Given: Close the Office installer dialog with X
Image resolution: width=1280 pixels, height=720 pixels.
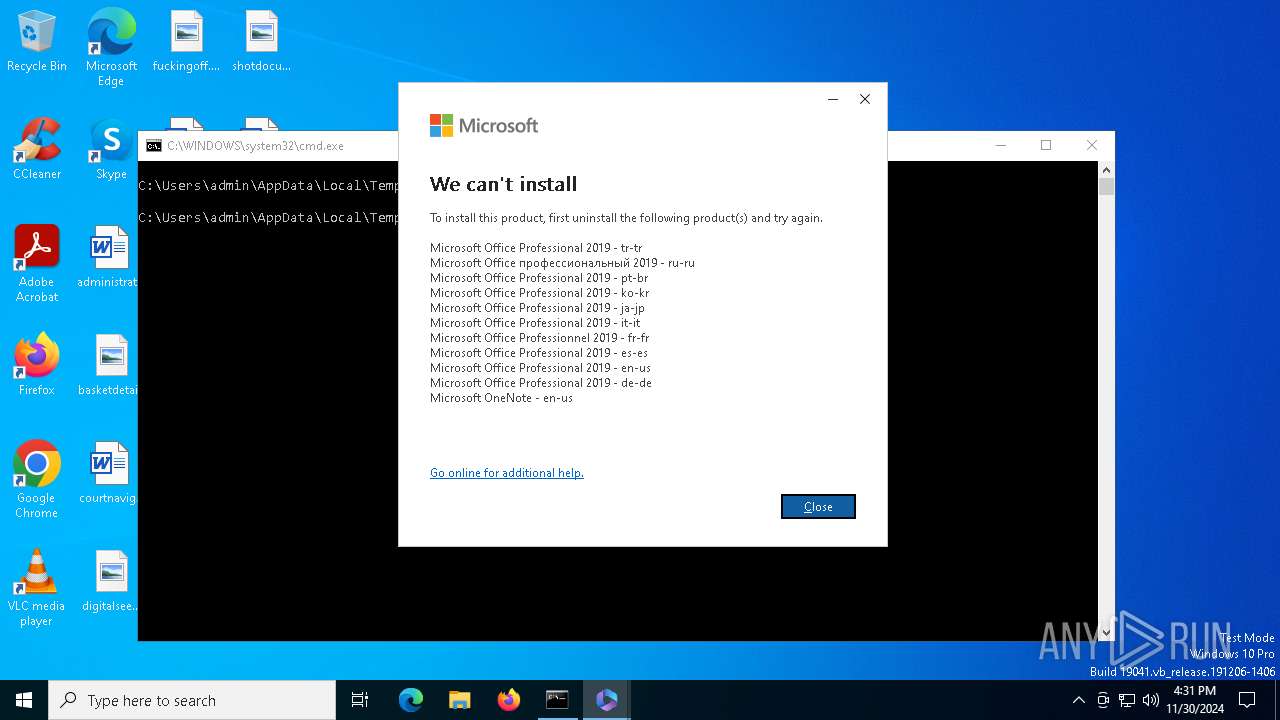Looking at the screenshot, I should pyautogui.click(x=865, y=99).
